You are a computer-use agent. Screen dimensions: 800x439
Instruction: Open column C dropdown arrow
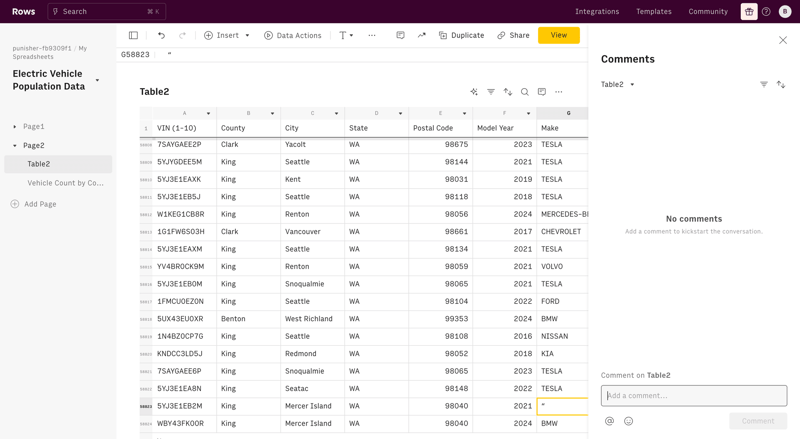(336, 113)
